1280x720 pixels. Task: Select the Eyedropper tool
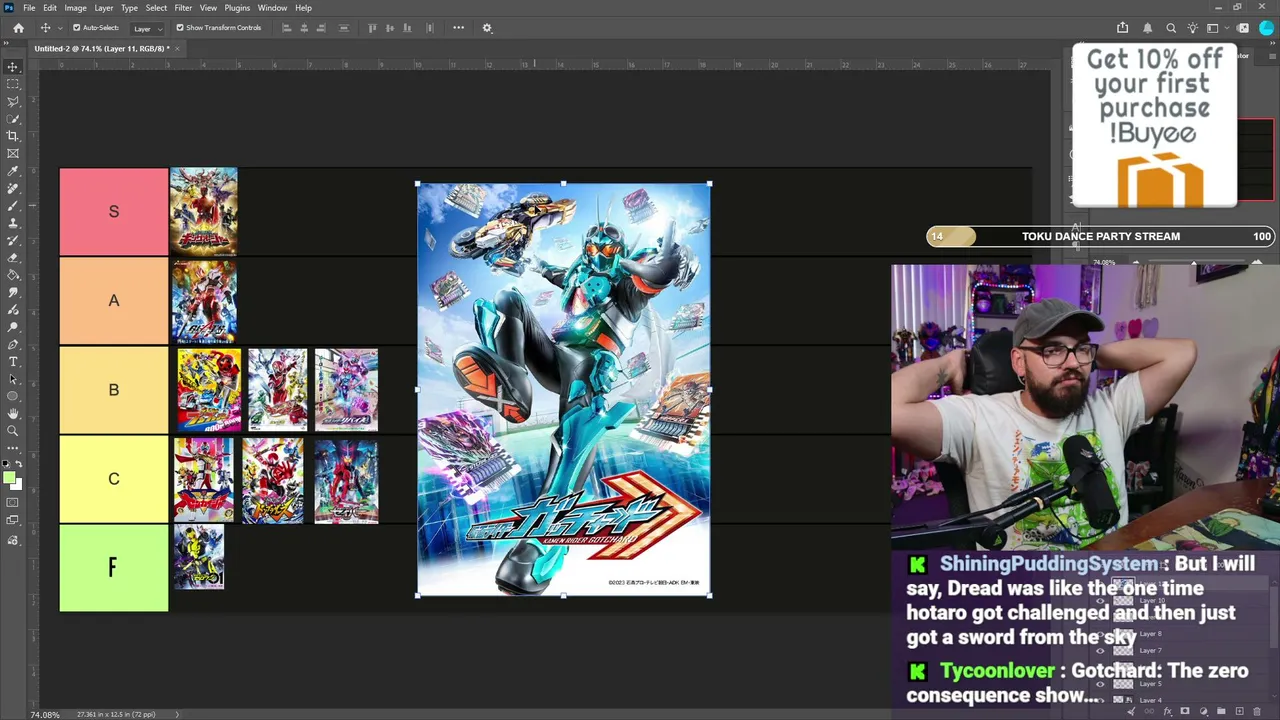click(x=13, y=171)
